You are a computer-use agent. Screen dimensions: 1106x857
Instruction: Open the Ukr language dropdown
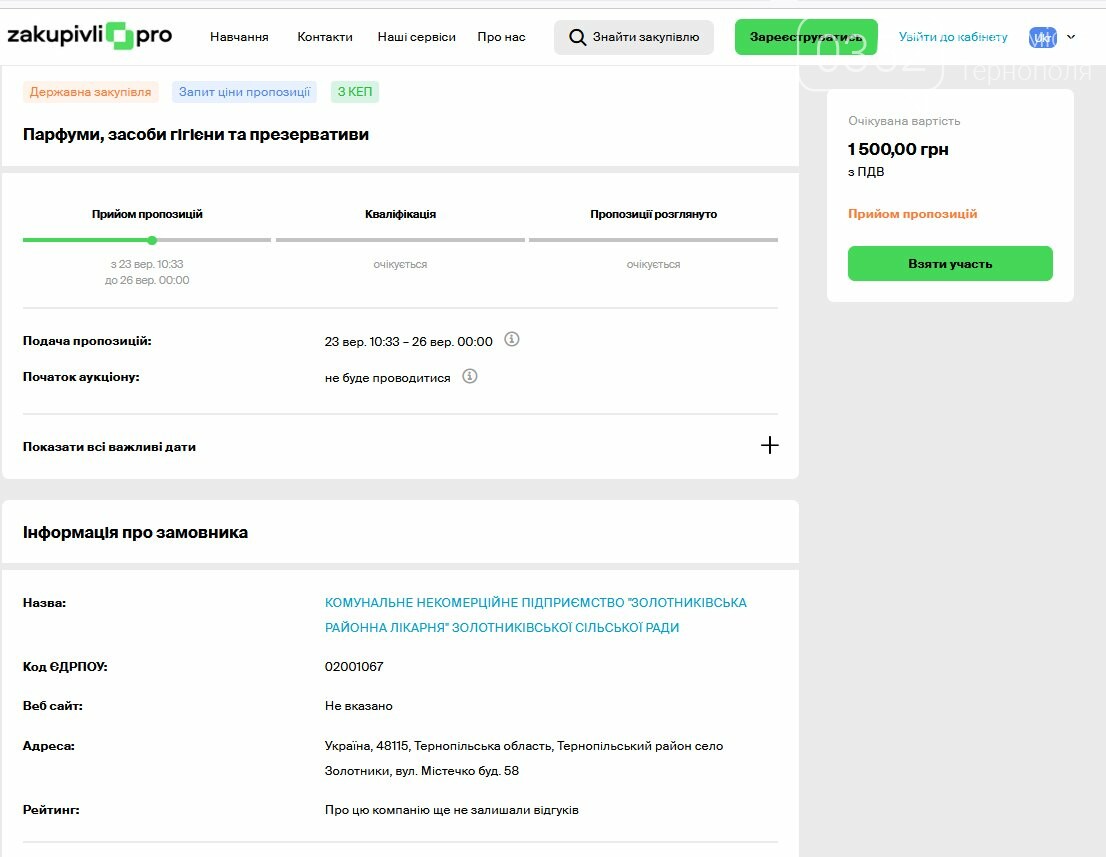(x=1052, y=37)
